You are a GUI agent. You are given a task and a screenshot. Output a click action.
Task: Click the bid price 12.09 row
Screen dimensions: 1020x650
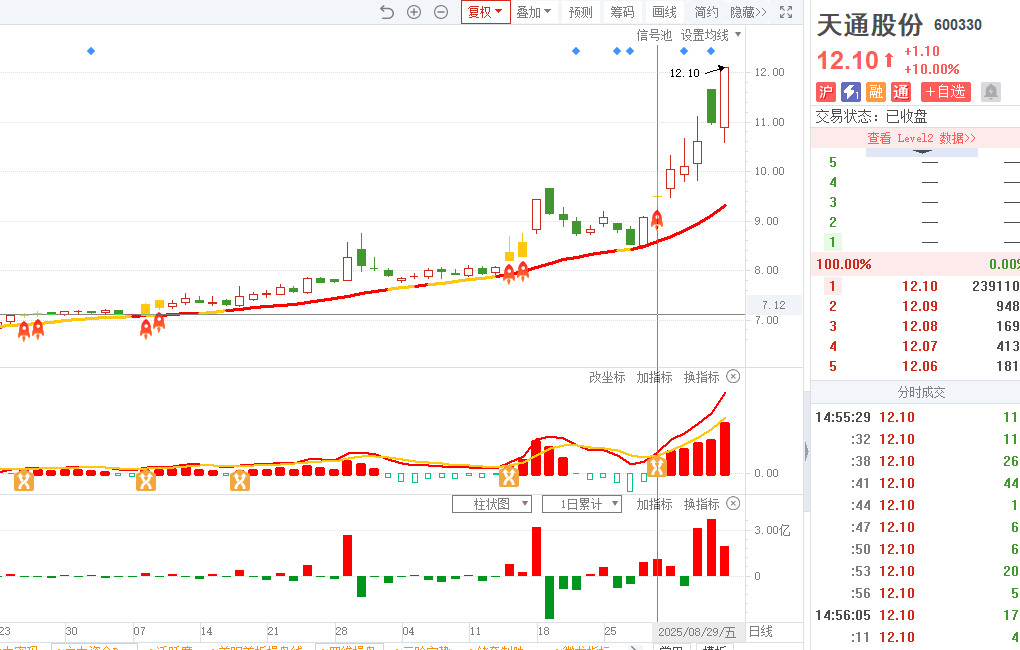915,306
